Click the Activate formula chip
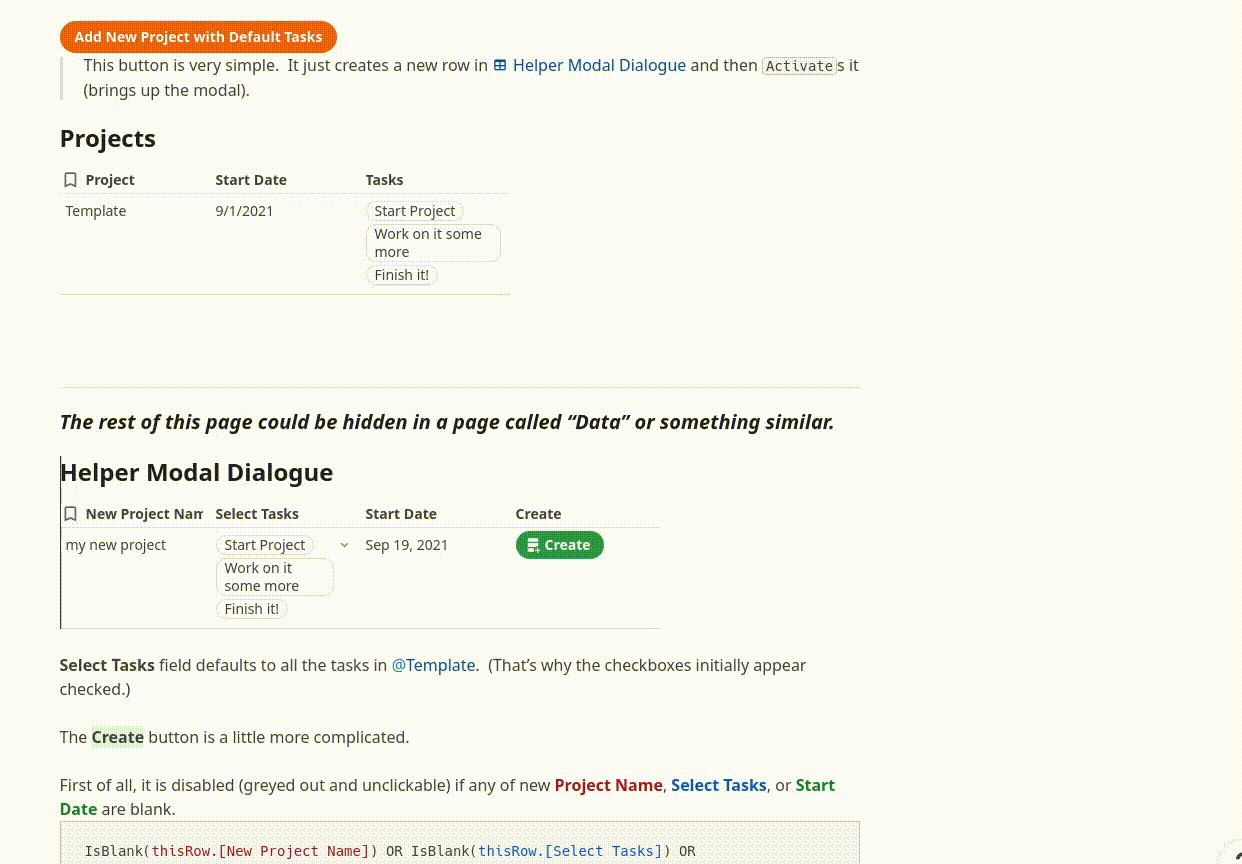The width and height of the screenshot is (1242, 864). 799,66
